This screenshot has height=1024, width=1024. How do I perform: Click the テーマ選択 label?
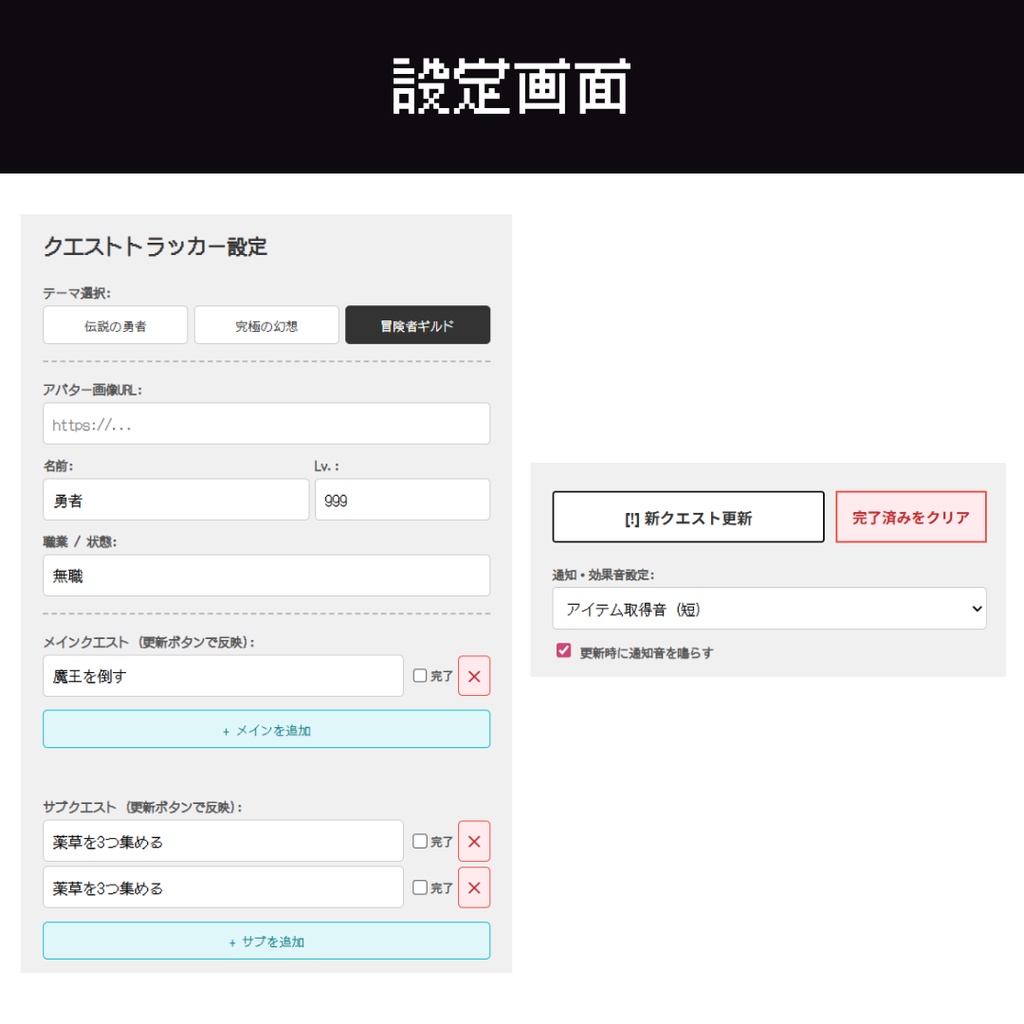(77, 293)
